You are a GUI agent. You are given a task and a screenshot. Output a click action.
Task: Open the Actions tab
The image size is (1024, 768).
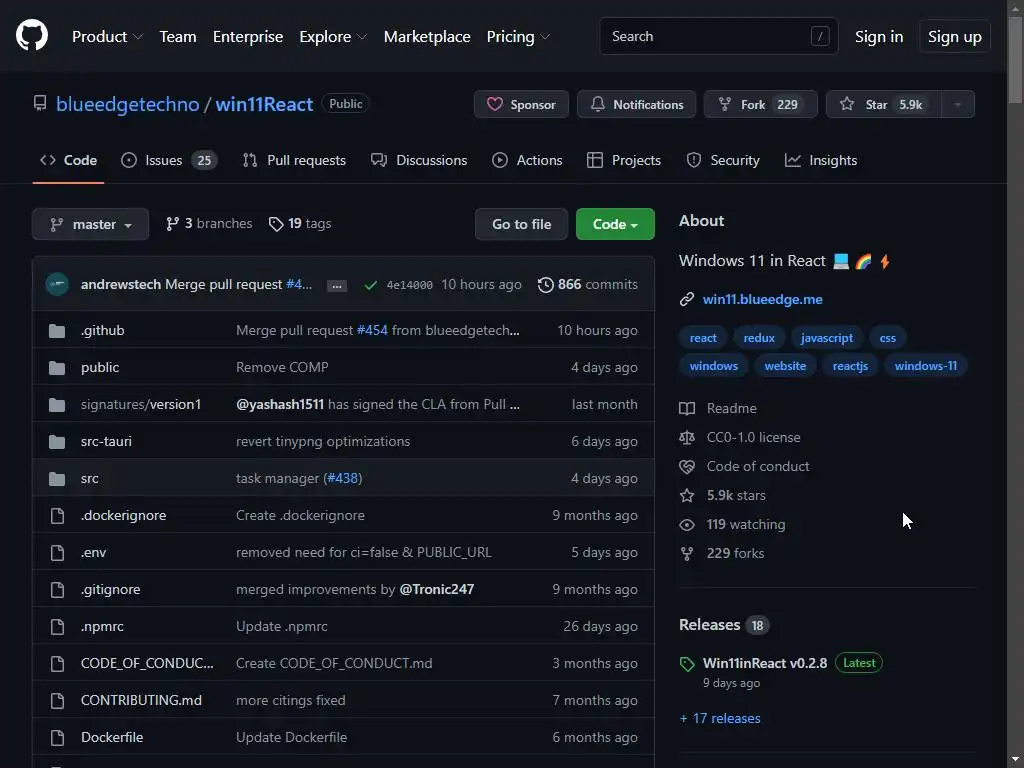tap(527, 160)
